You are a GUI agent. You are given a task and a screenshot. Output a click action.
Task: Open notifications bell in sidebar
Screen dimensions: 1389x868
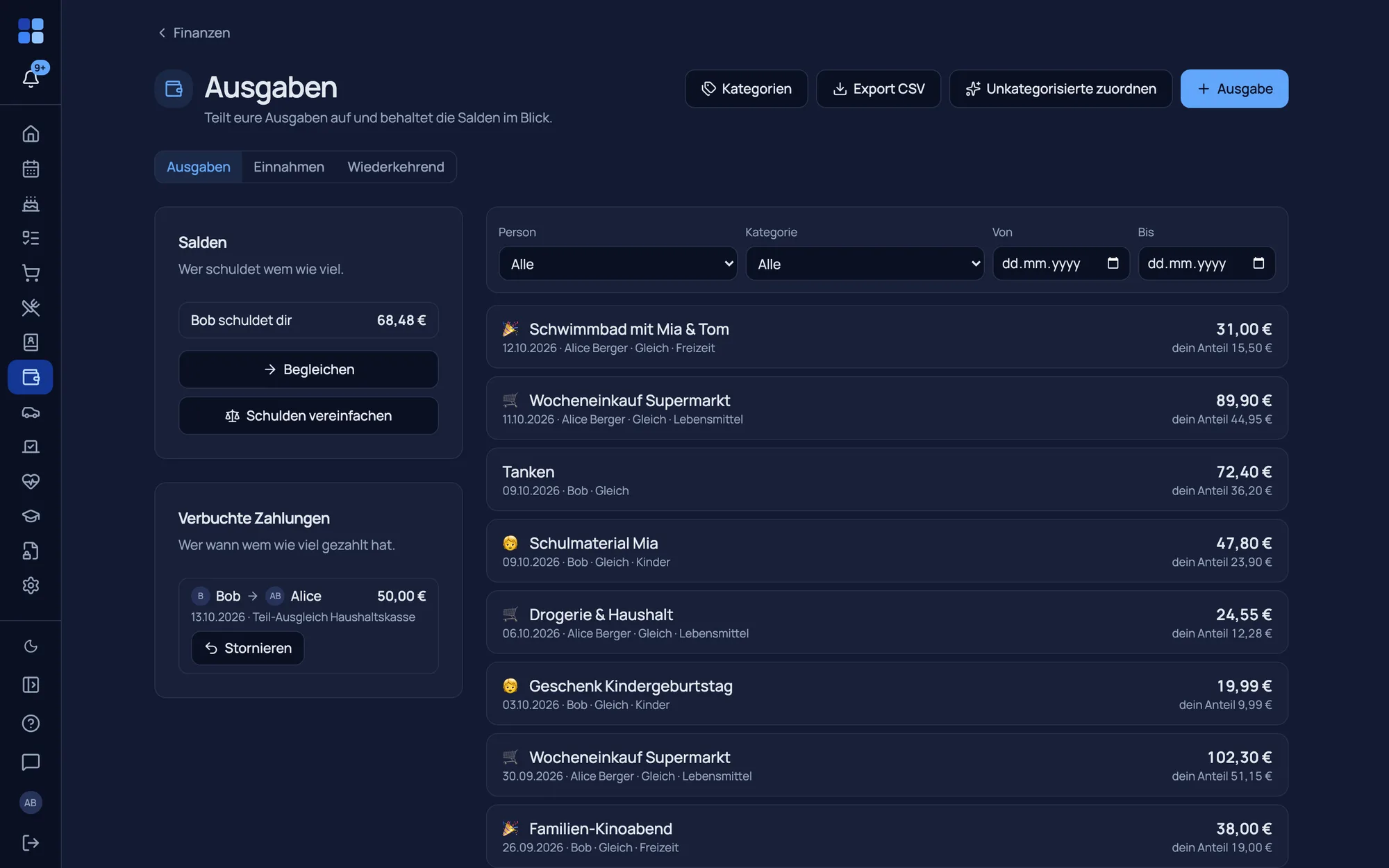31,78
